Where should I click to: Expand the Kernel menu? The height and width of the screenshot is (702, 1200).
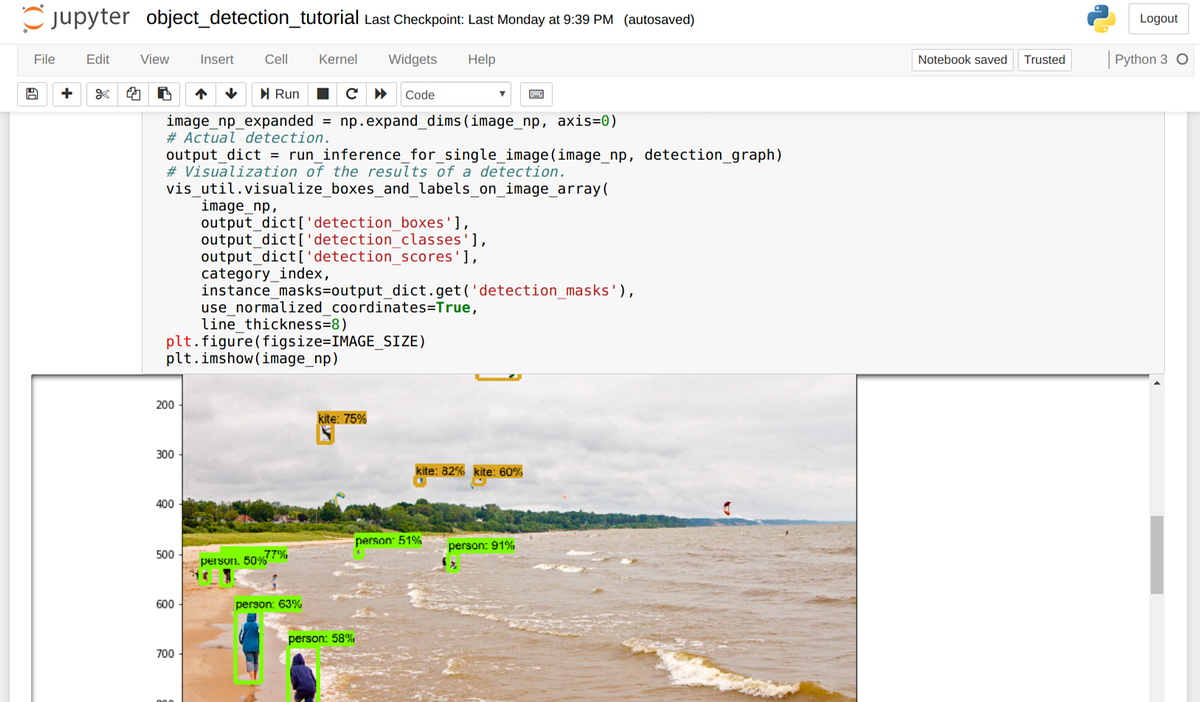pos(337,59)
